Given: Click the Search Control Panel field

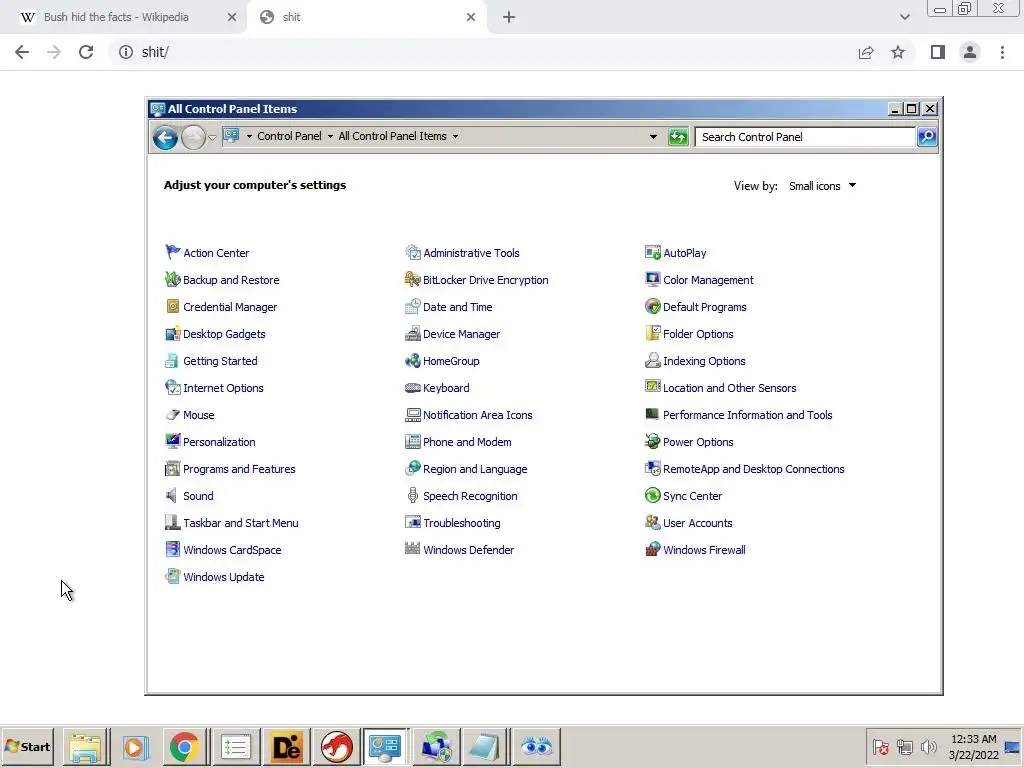Looking at the screenshot, I should [x=805, y=136].
